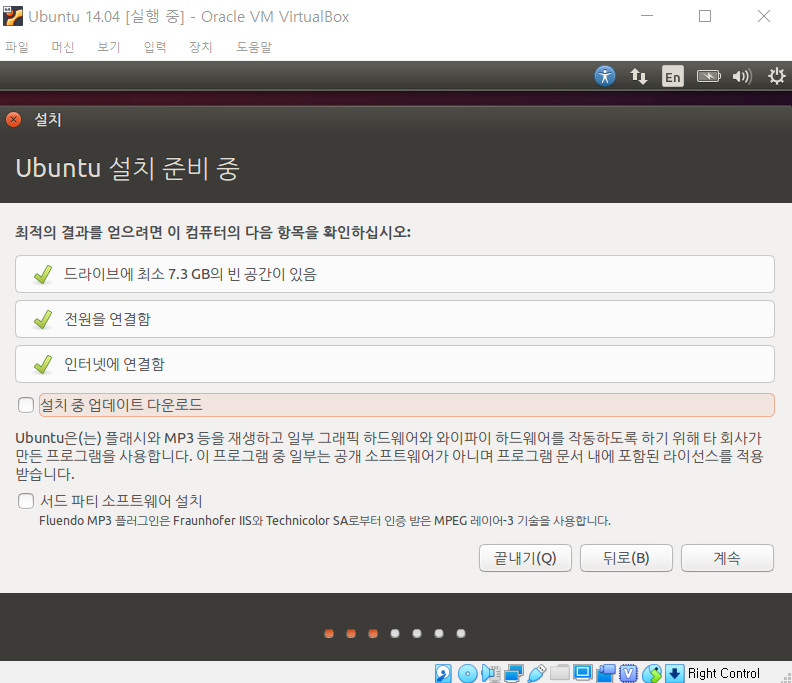The image size is (792, 683).
Task: Click the display status icon
Action: coord(582,672)
